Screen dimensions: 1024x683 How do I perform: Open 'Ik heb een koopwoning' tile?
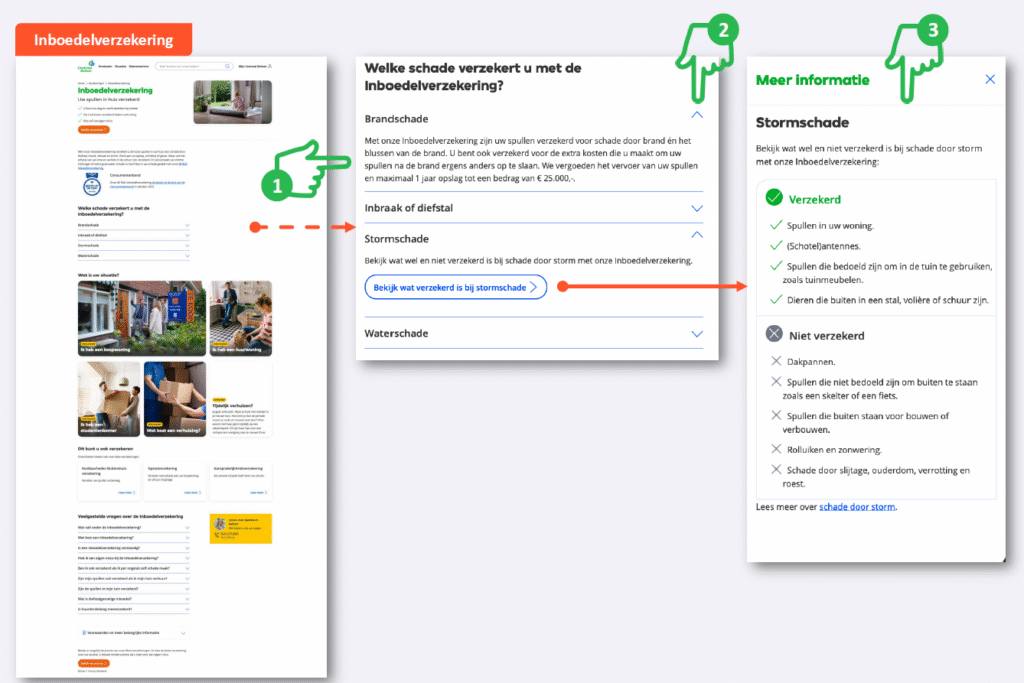(141, 318)
